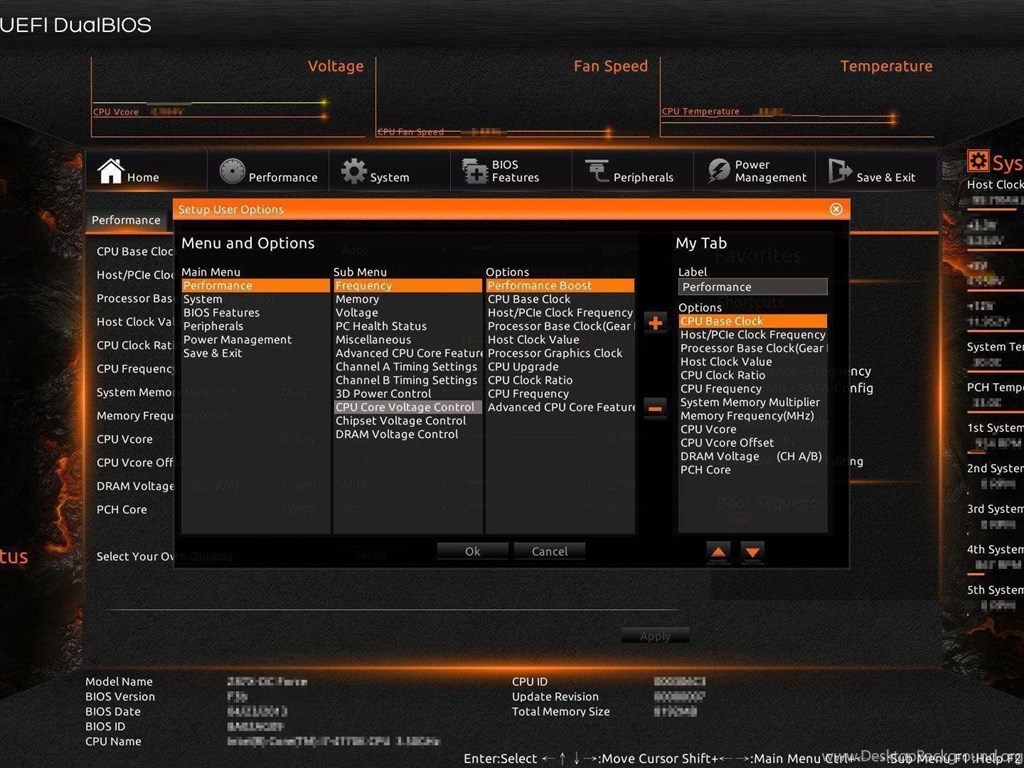Viewport: 1024px width, 768px height.
Task: Open the Peripherals top navigation tab
Action: click(x=632, y=171)
